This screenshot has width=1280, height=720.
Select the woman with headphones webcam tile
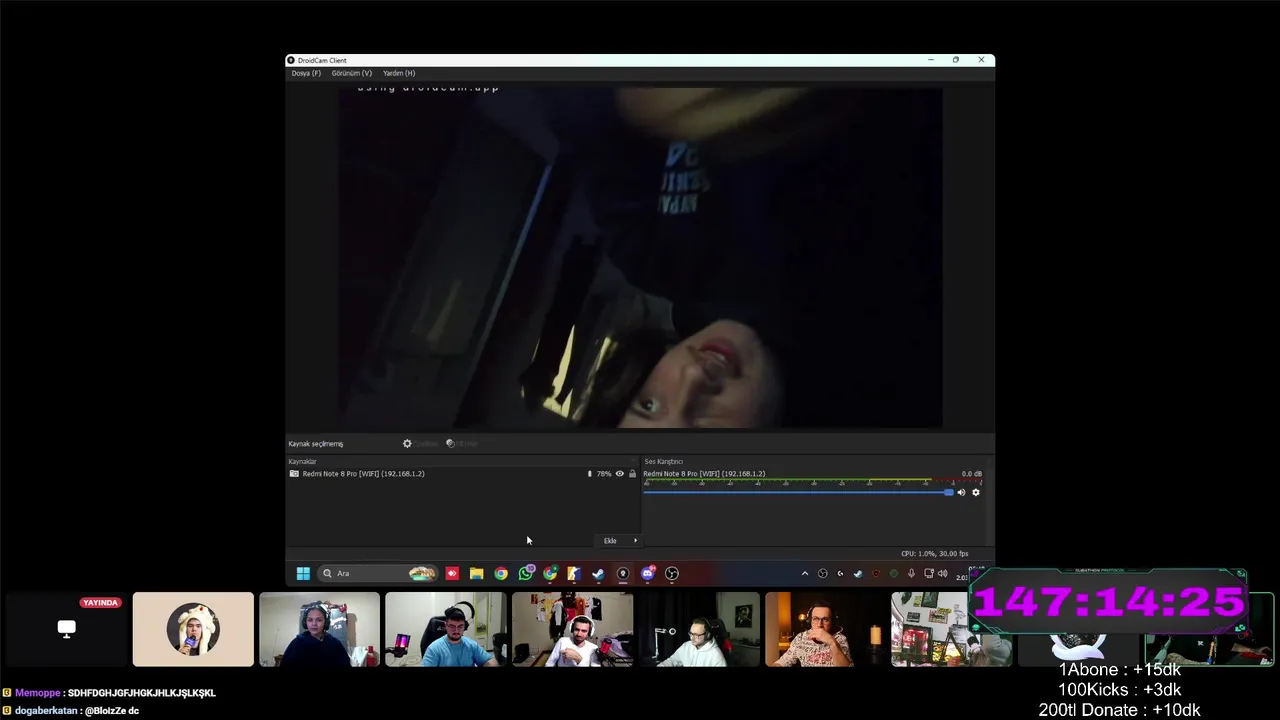point(320,629)
